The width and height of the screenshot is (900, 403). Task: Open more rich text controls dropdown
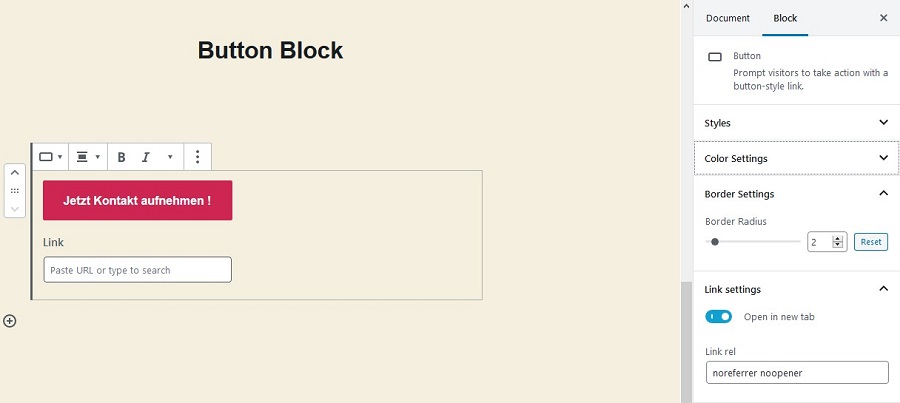point(170,157)
